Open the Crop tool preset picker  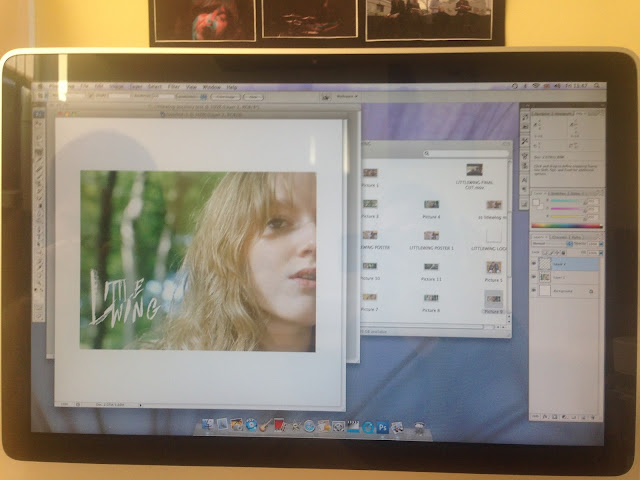[42, 95]
